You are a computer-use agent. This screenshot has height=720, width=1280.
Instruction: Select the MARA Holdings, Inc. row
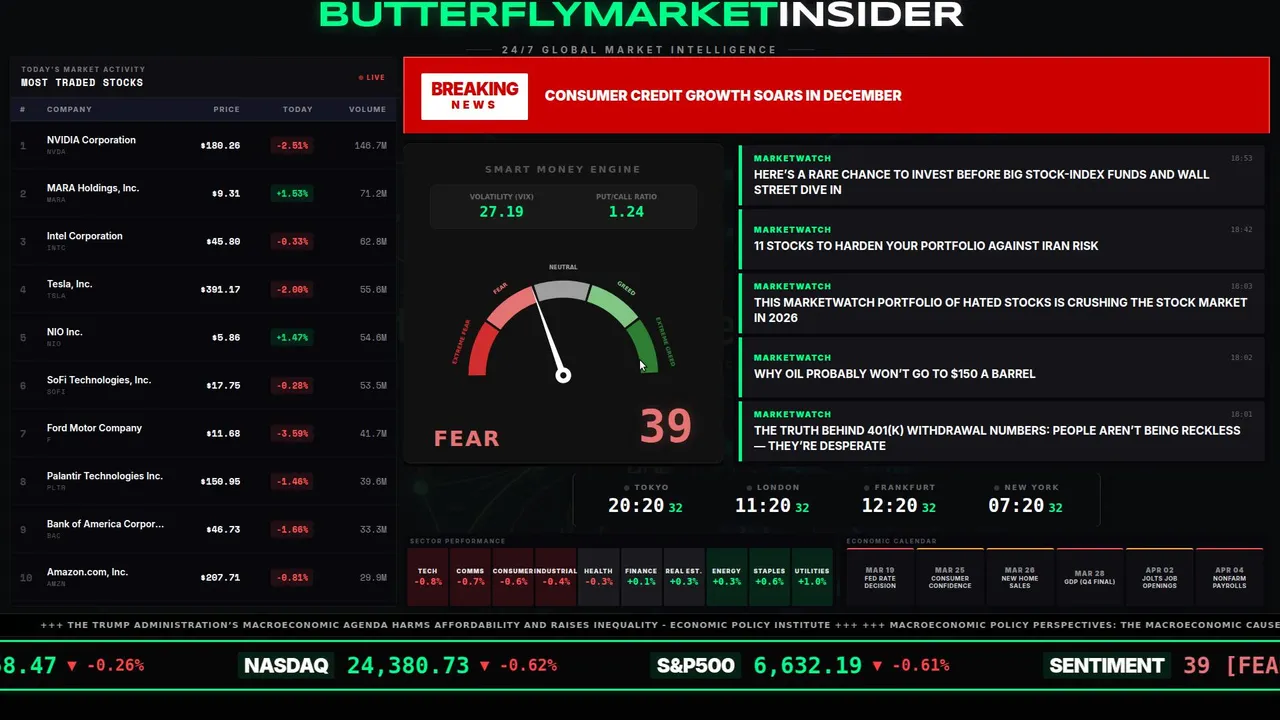click(x=203, y=193)
